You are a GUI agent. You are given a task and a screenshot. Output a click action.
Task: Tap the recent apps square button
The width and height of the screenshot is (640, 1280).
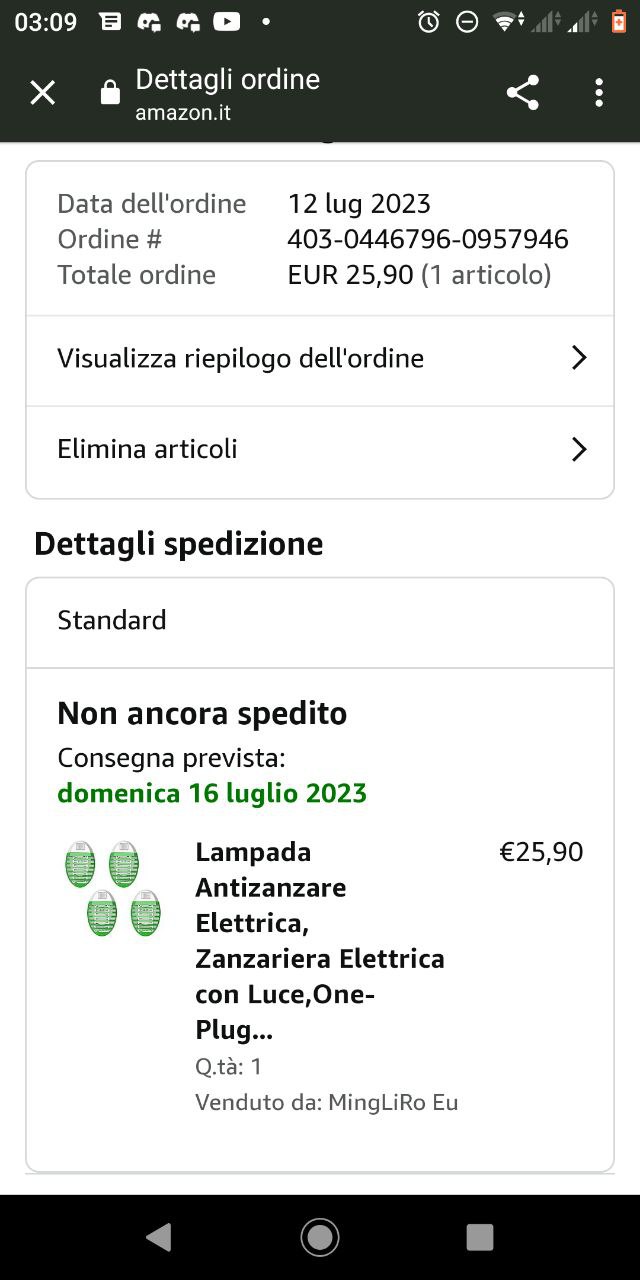(480, 1237)
